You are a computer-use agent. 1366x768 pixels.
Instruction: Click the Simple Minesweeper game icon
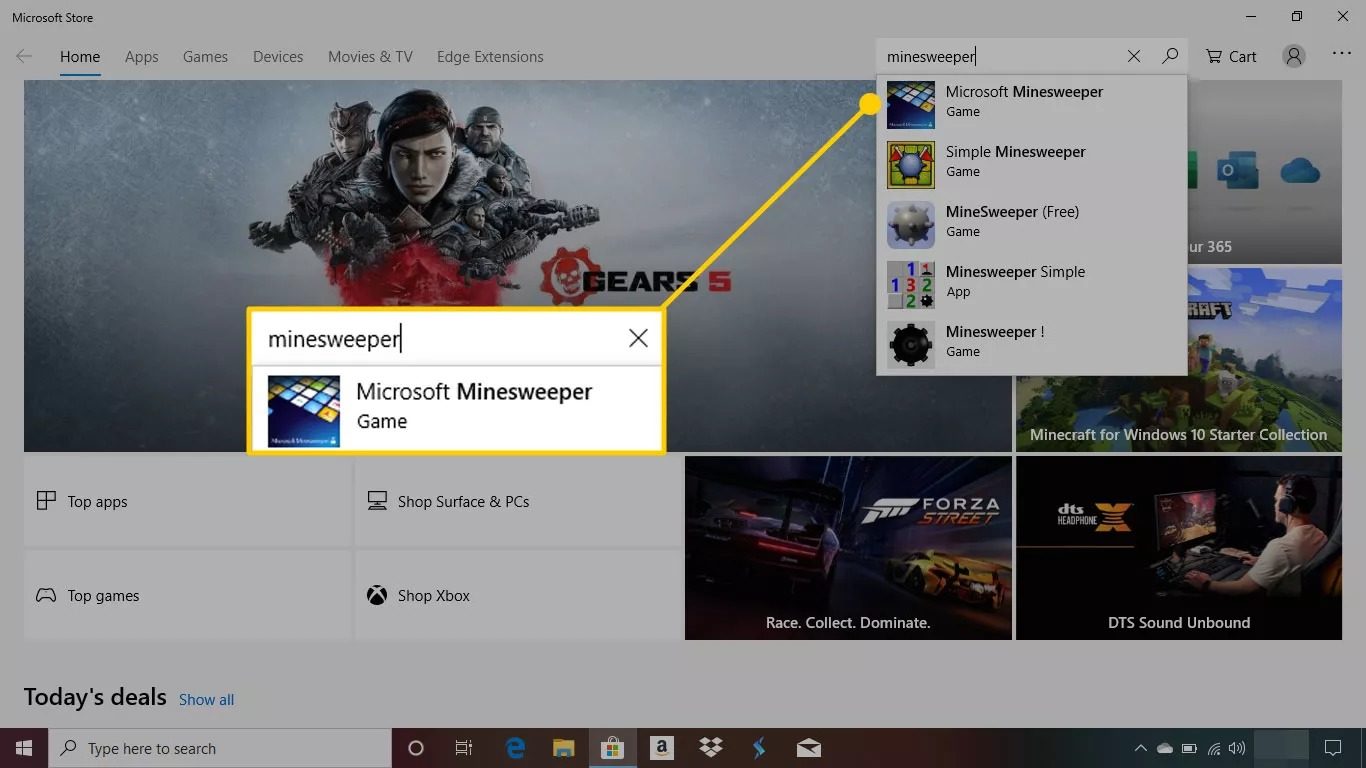tap(911, 165)
